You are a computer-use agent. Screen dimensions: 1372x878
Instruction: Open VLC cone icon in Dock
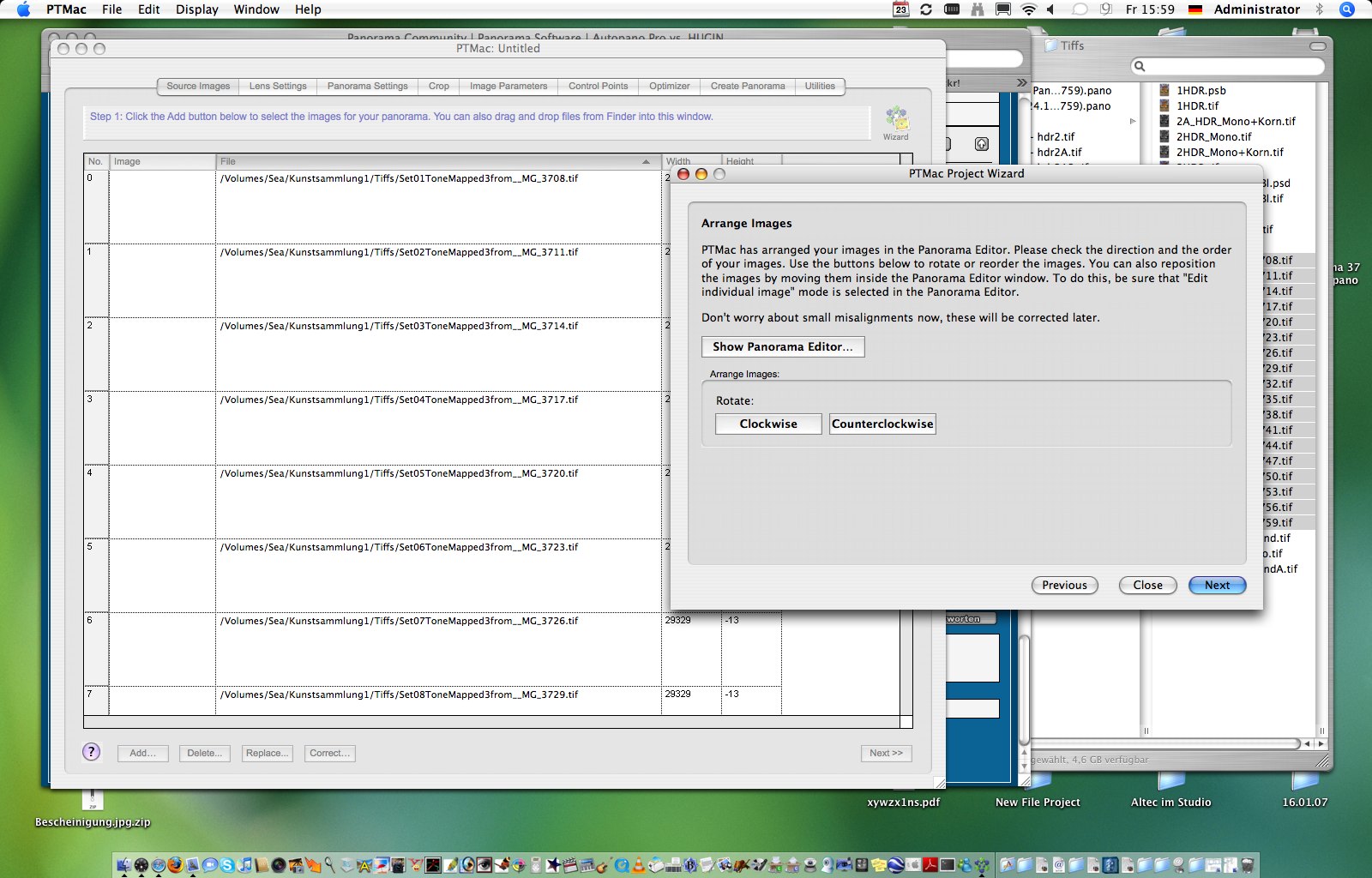coord(638,865)
